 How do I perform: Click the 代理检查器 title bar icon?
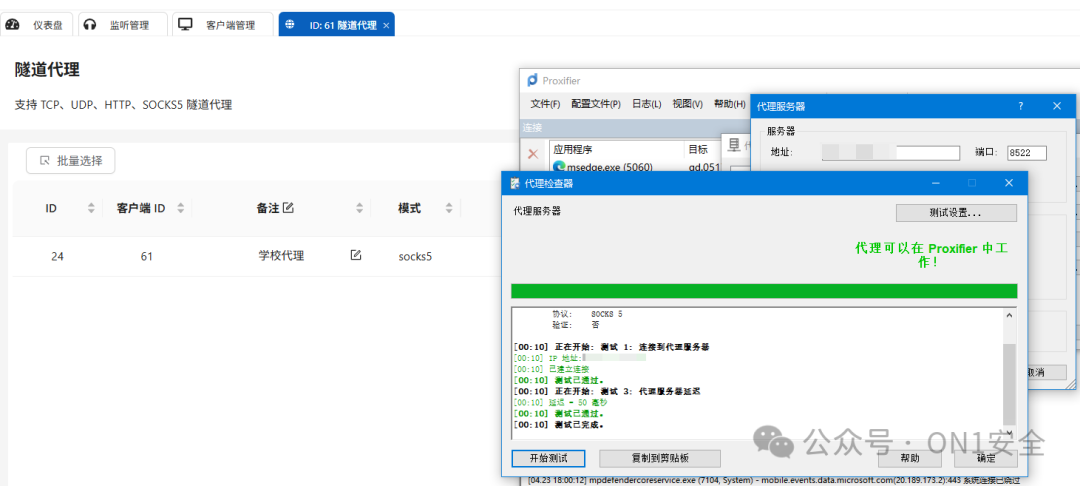click(514, 183)
